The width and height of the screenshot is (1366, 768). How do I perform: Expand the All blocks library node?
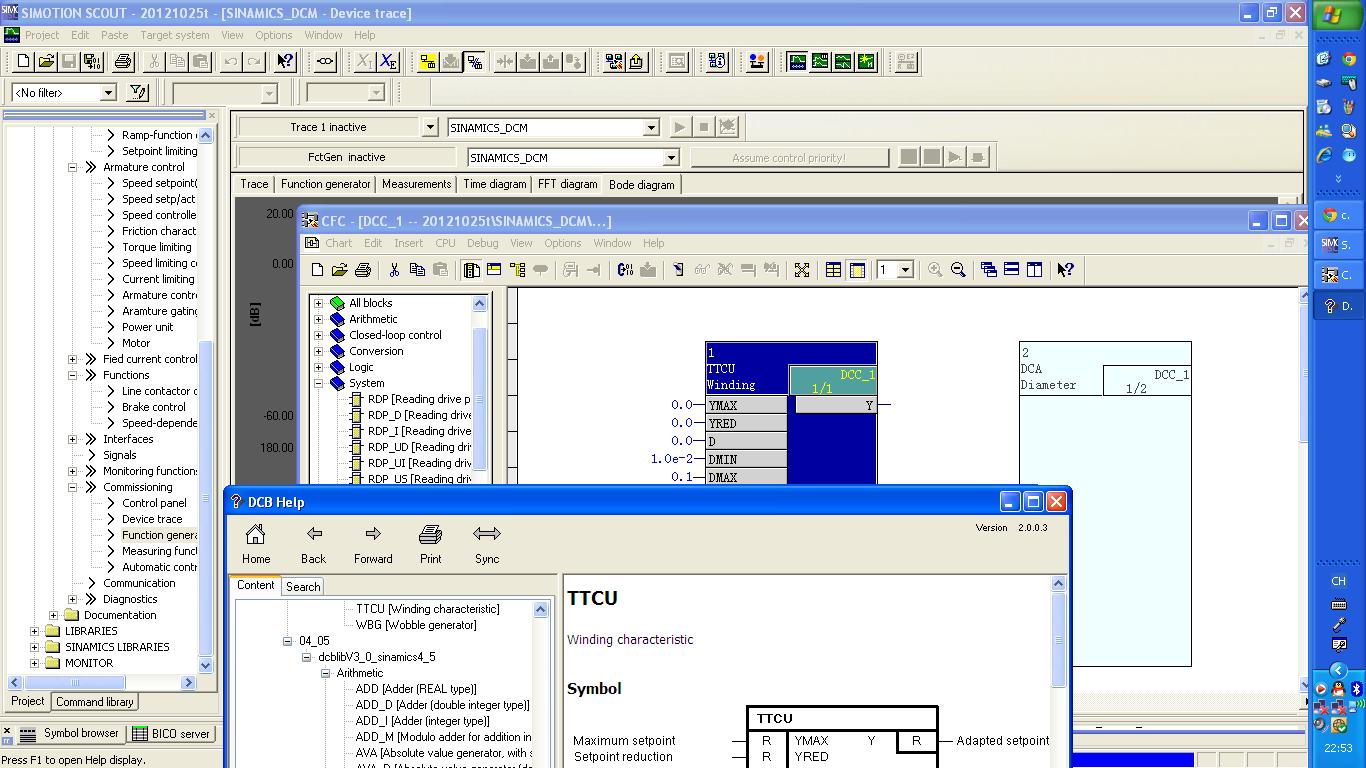pyautogui.click(x=319, y=303)
